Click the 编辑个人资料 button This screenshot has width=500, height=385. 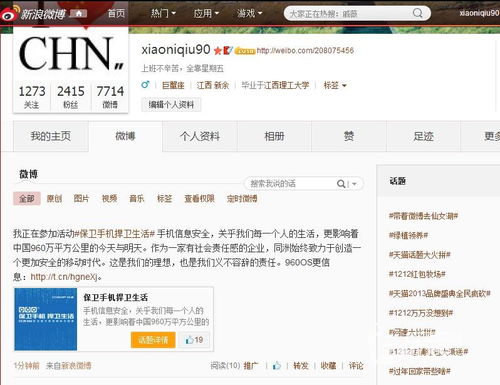171,105
